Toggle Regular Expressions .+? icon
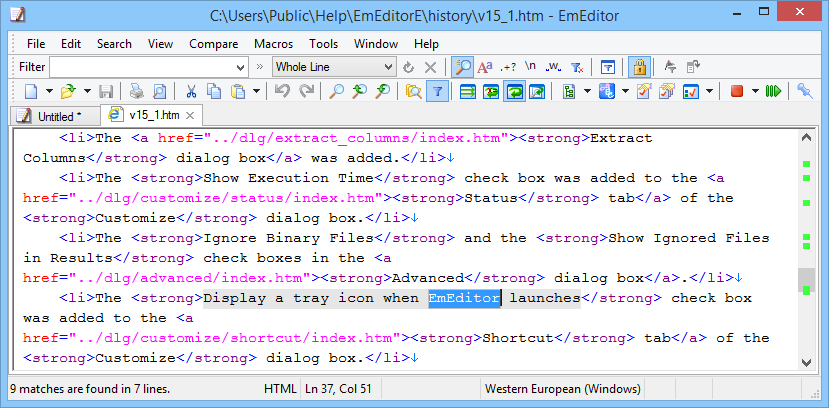 pyautogui.click(x=508, y=67)
